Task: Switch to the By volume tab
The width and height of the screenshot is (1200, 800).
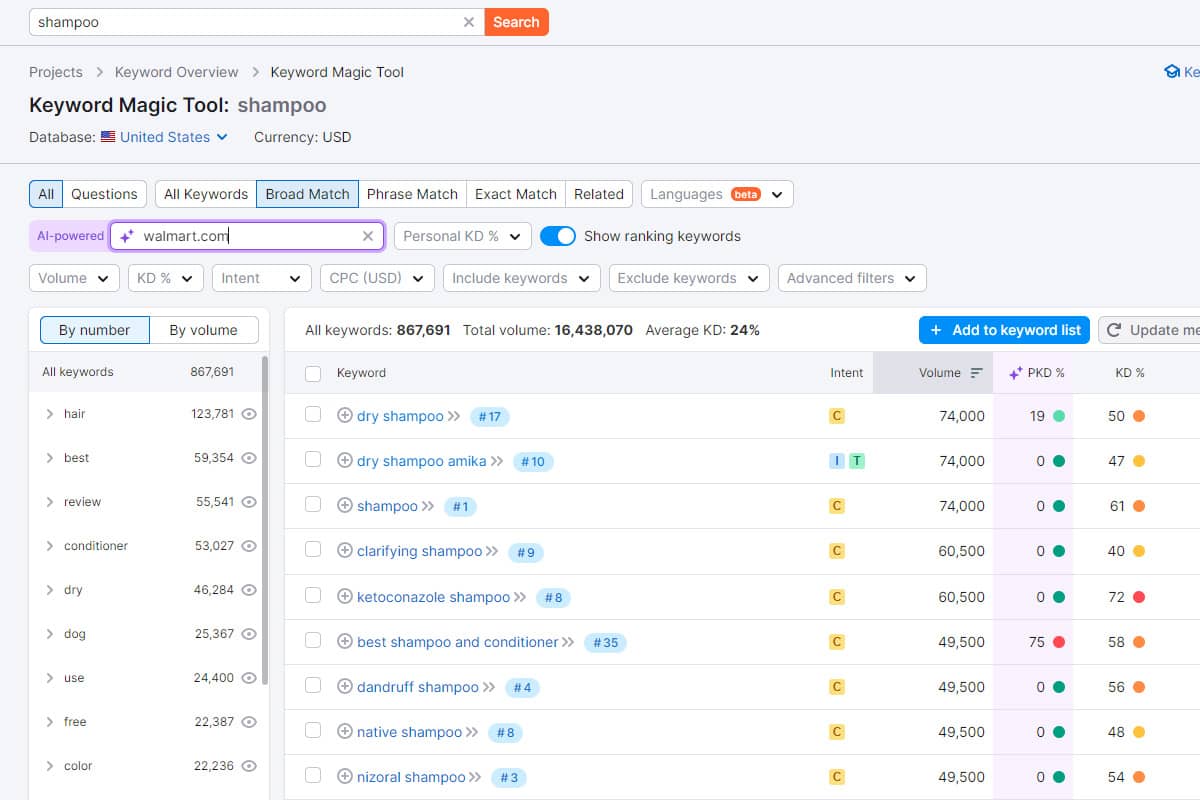Action: point(204,329)
